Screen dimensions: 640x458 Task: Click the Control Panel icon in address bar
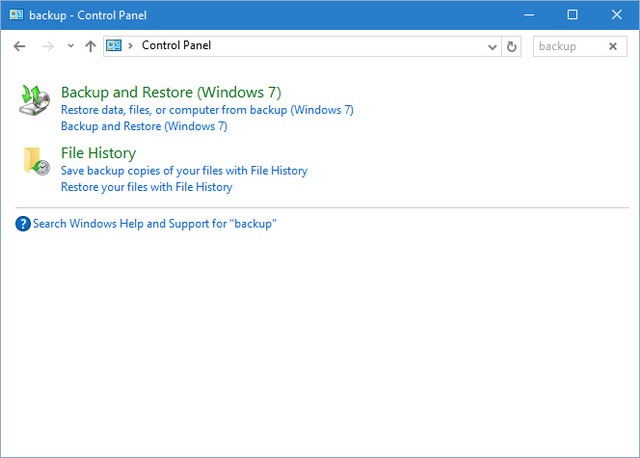114,45
